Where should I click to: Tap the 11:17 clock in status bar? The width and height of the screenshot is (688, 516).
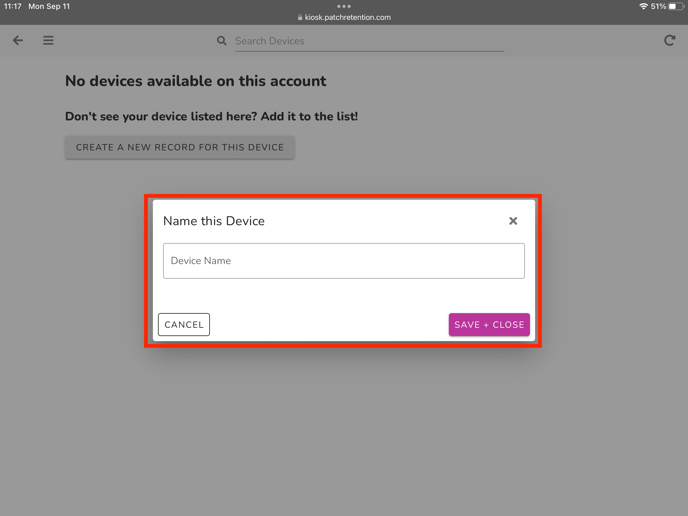click(13, 6)
